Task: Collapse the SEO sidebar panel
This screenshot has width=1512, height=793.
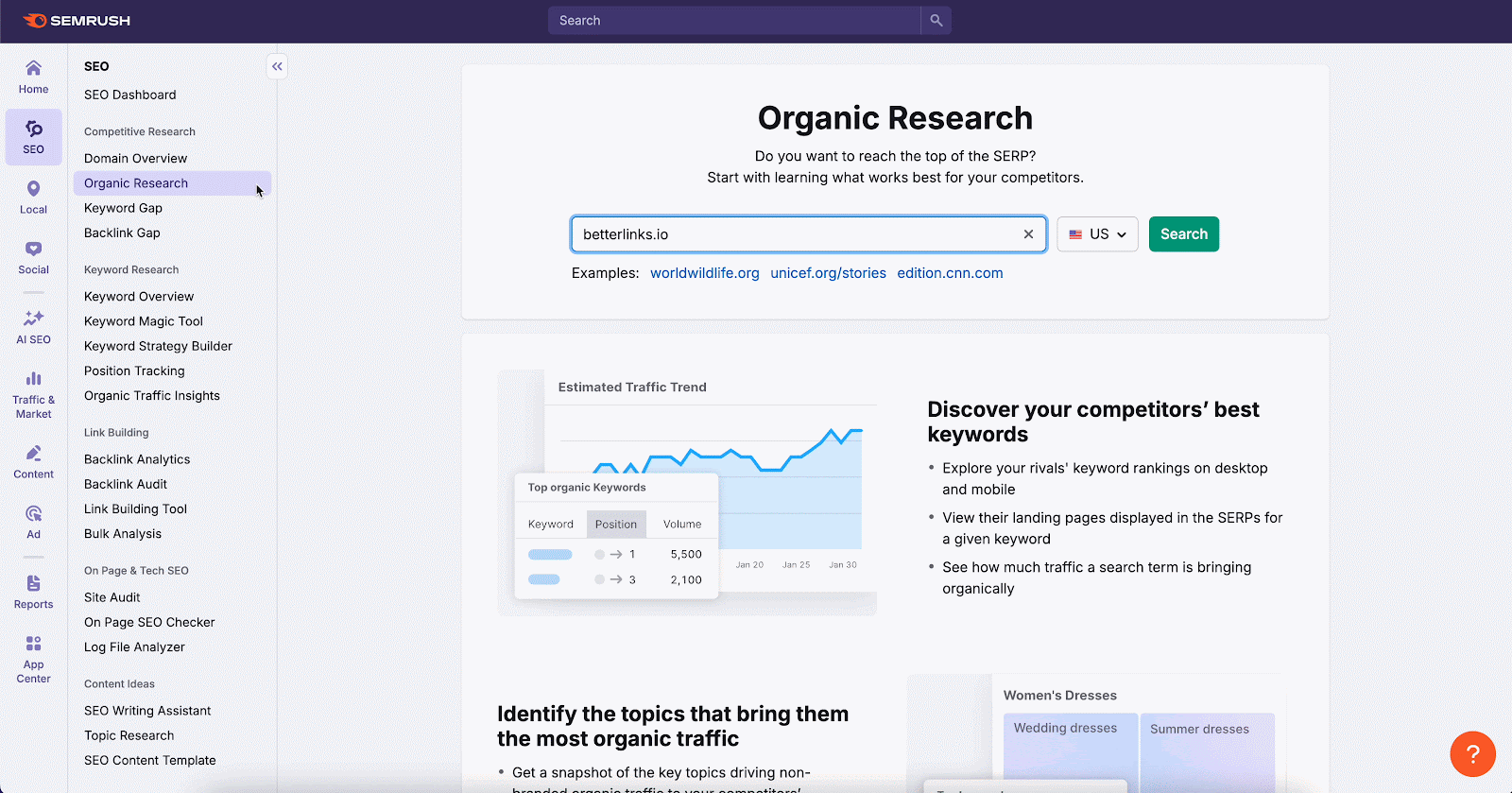Action: click(x=277, y=66)
